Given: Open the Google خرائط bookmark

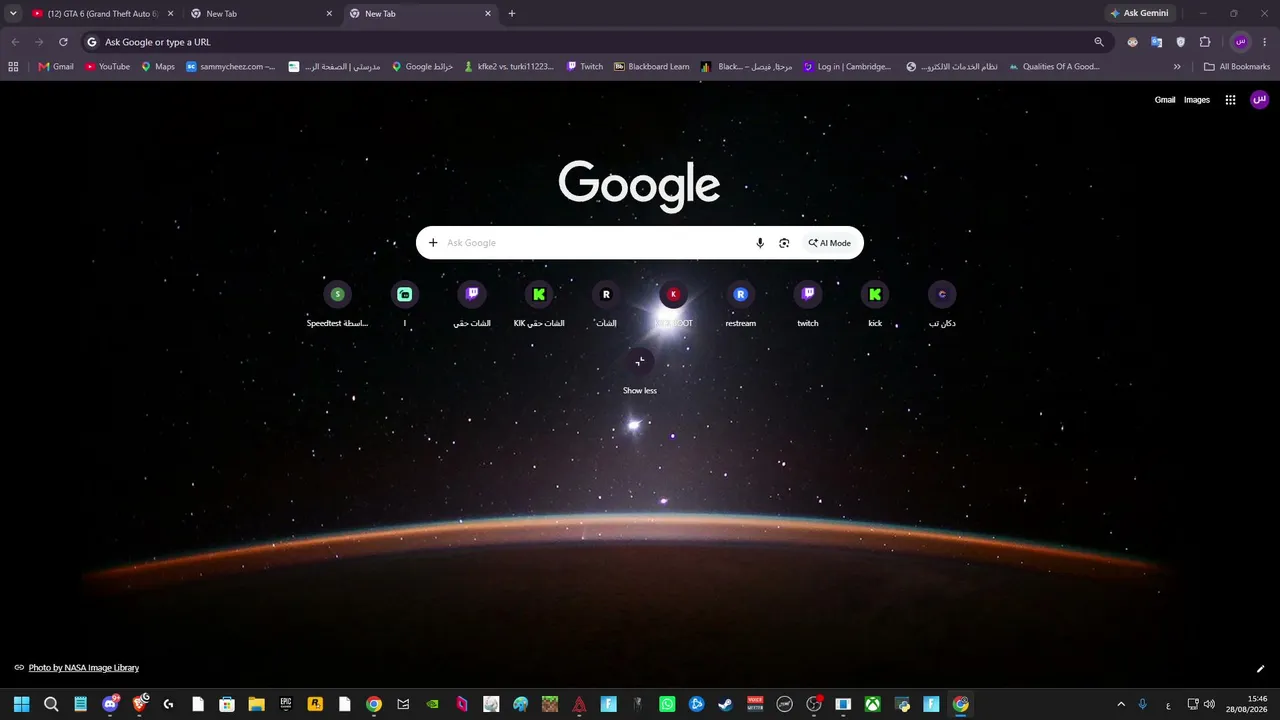Looking at the screenshot, I should pos(422,67).
